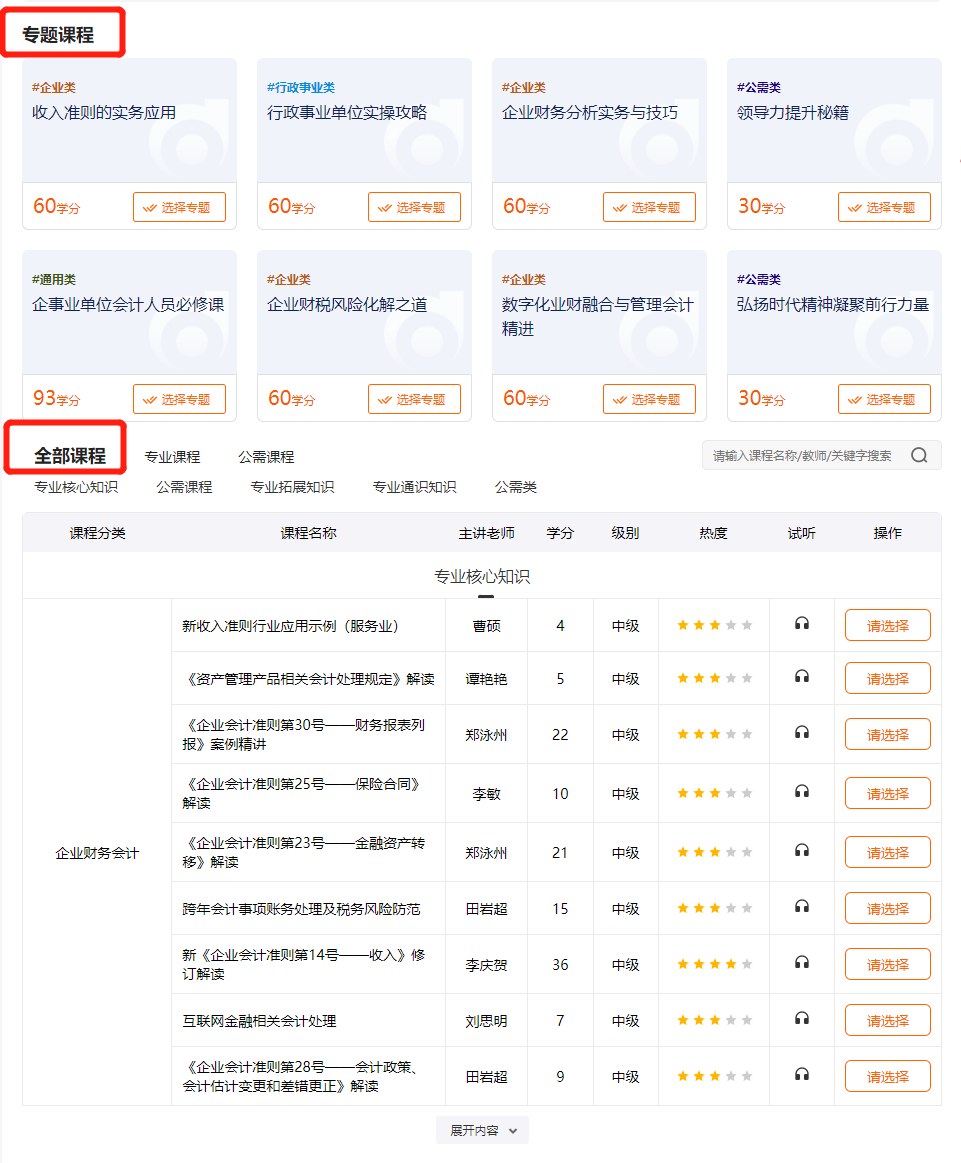Image resolution: width=961 pixels, height=1163 pixels.
Task: Click the headphone trial icon for 曹硕's course
Action: [x=801, y=624]
